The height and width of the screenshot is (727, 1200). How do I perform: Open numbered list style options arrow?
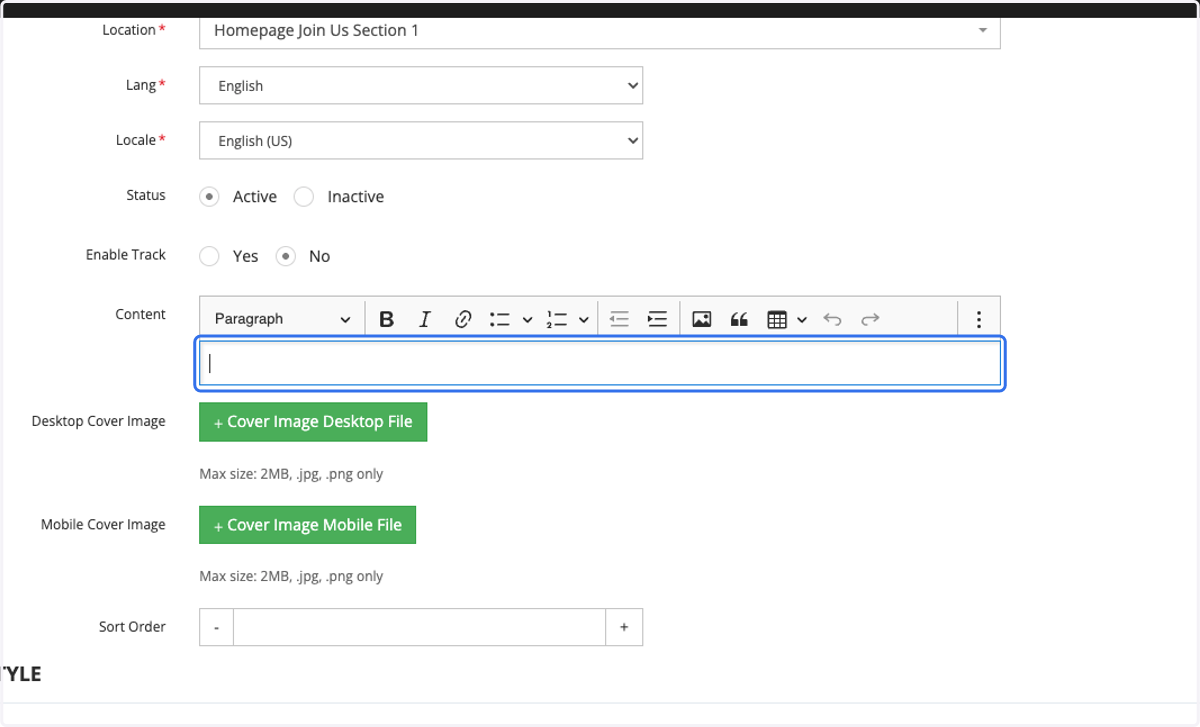tap(584, 319)
